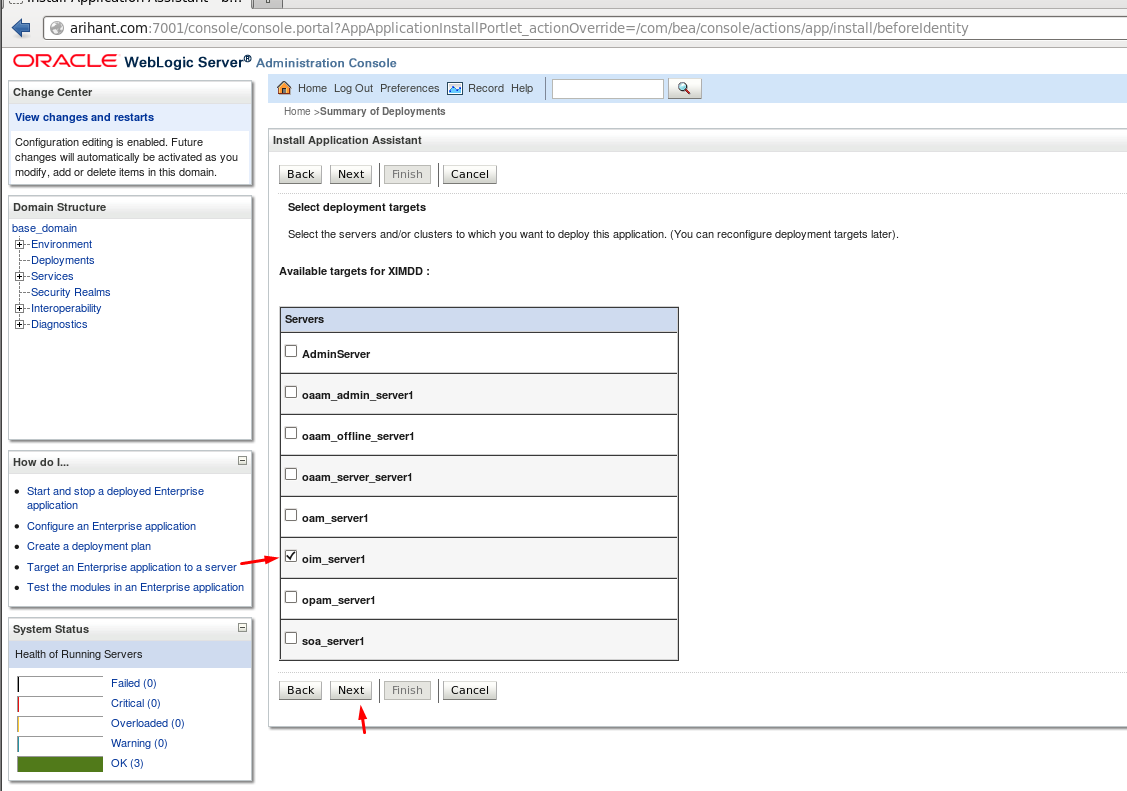Click the Servers table header

pos(479,320)
